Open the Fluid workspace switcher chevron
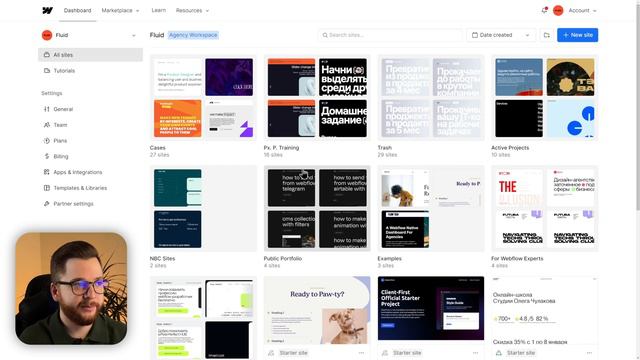The width and height of the screenshot is (640, 360). click(x=133, y=36)
